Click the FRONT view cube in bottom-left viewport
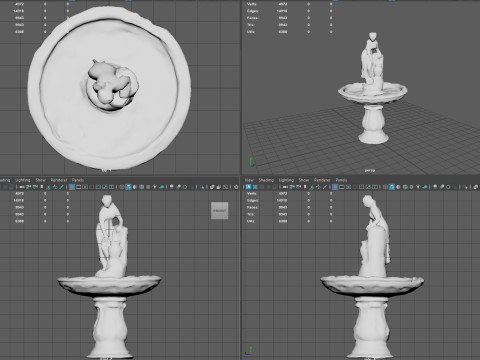 219,211
